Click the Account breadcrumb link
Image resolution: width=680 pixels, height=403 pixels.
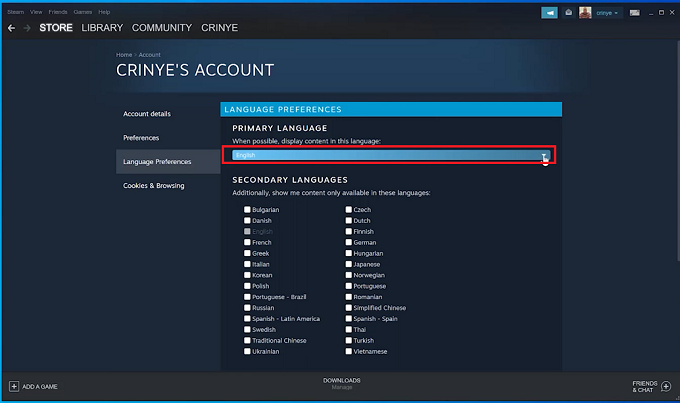(x=150, y=55)
